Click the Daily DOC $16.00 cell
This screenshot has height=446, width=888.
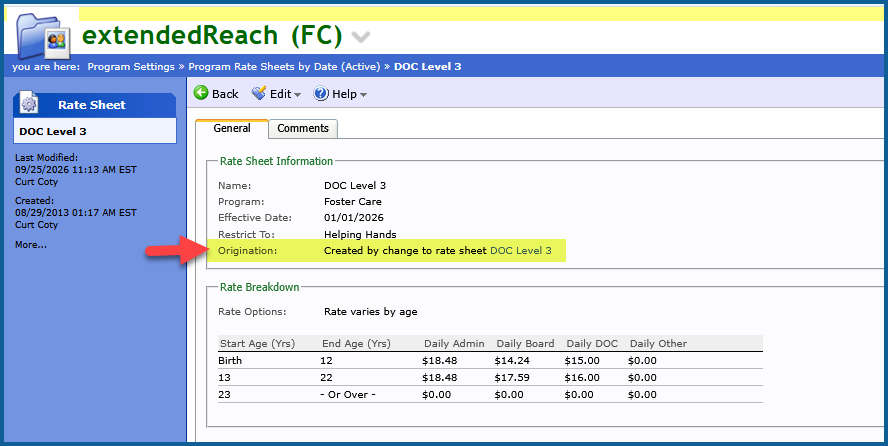[x=582, y=378]
